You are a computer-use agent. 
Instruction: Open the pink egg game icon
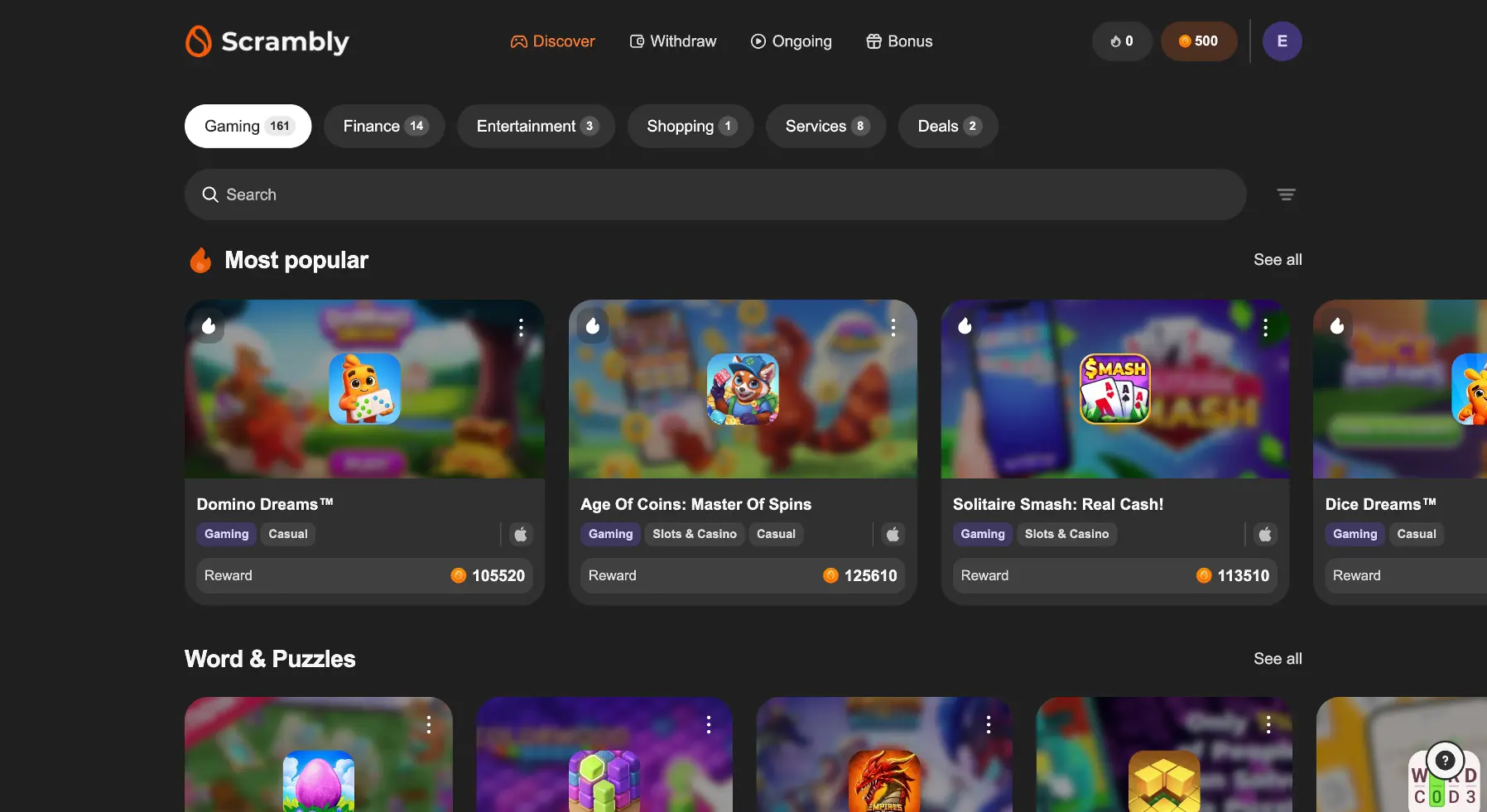click(319, 781)
